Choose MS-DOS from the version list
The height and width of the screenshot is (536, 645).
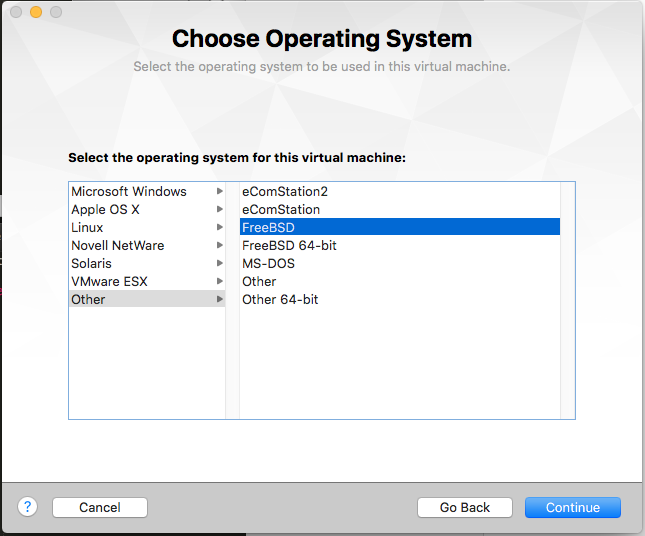tap(399, 263)
